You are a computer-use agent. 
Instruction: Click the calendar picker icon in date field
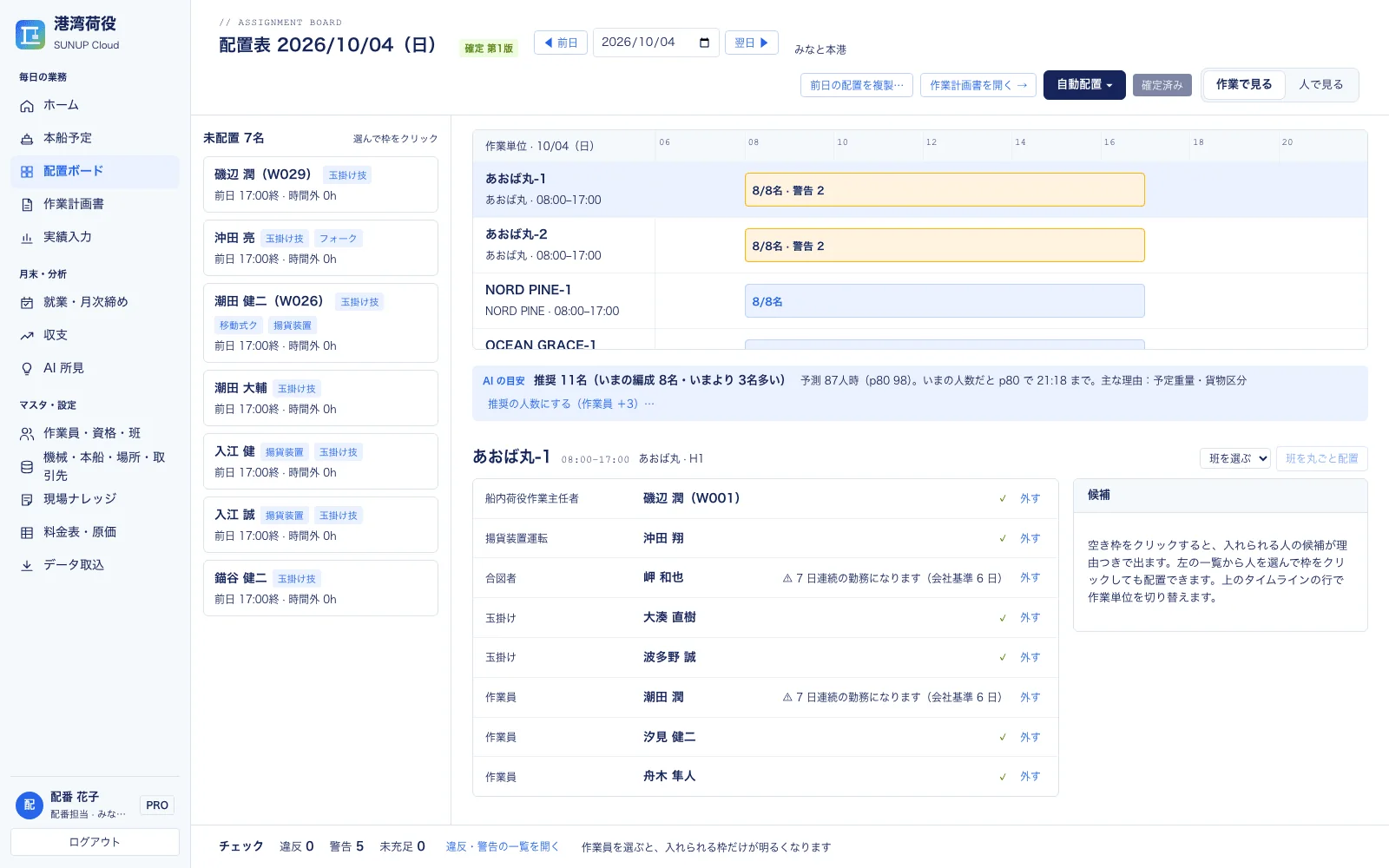coord(704,43)
